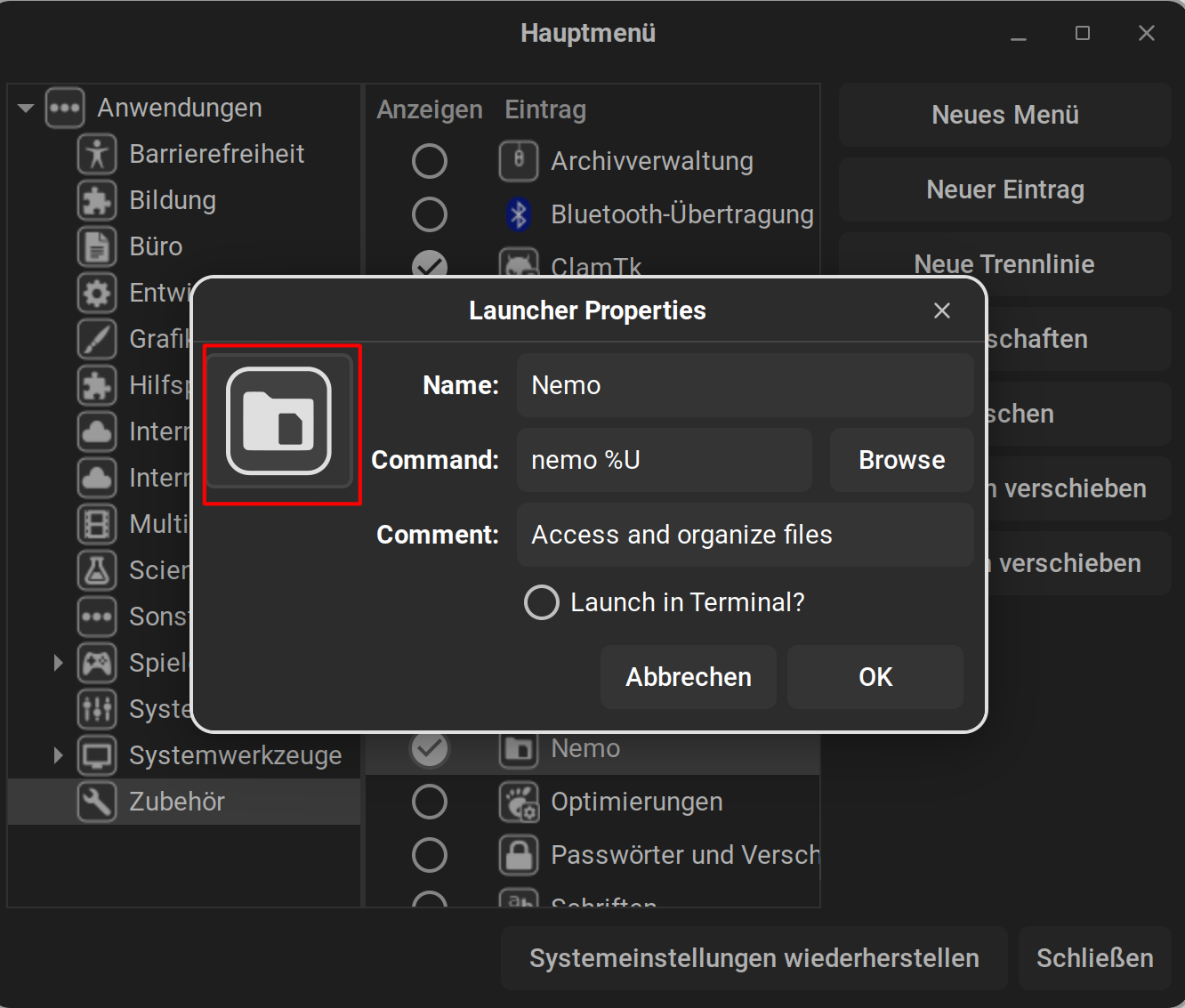Image resolution: width=1185 pixels, height=1008 pixels.
Task: Click the Comment field
Action: pyautogui.click(x=746, y=535)
